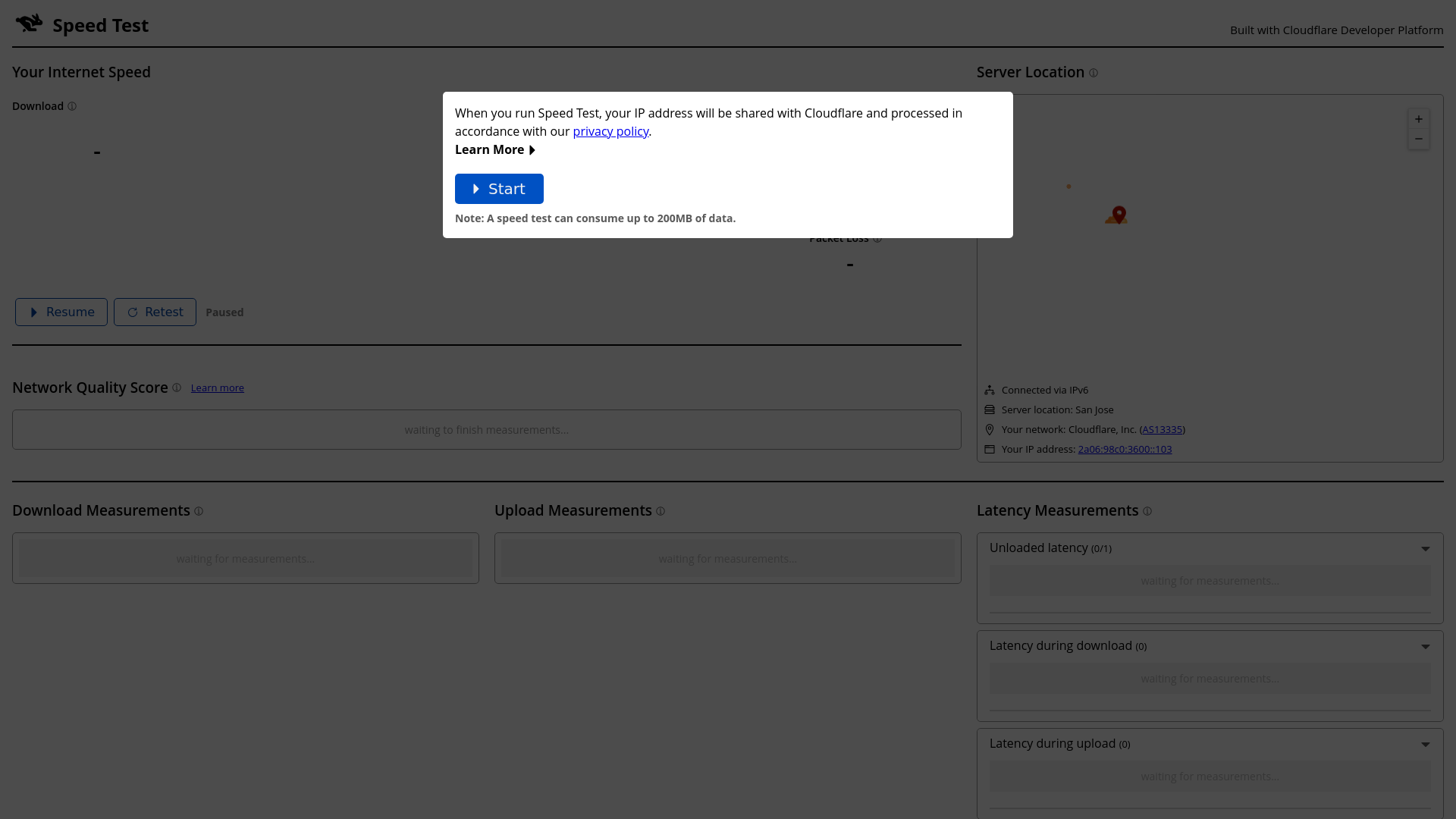Click the Download Measurements info icon
The height and width of the screenshot is (819, 1456).
tap(199, 511)
